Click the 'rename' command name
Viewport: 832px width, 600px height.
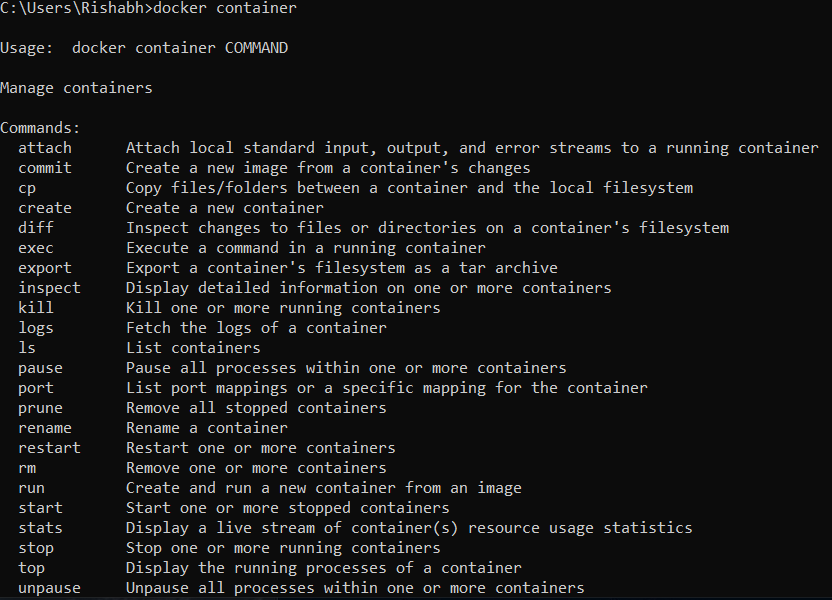[45, 428]
